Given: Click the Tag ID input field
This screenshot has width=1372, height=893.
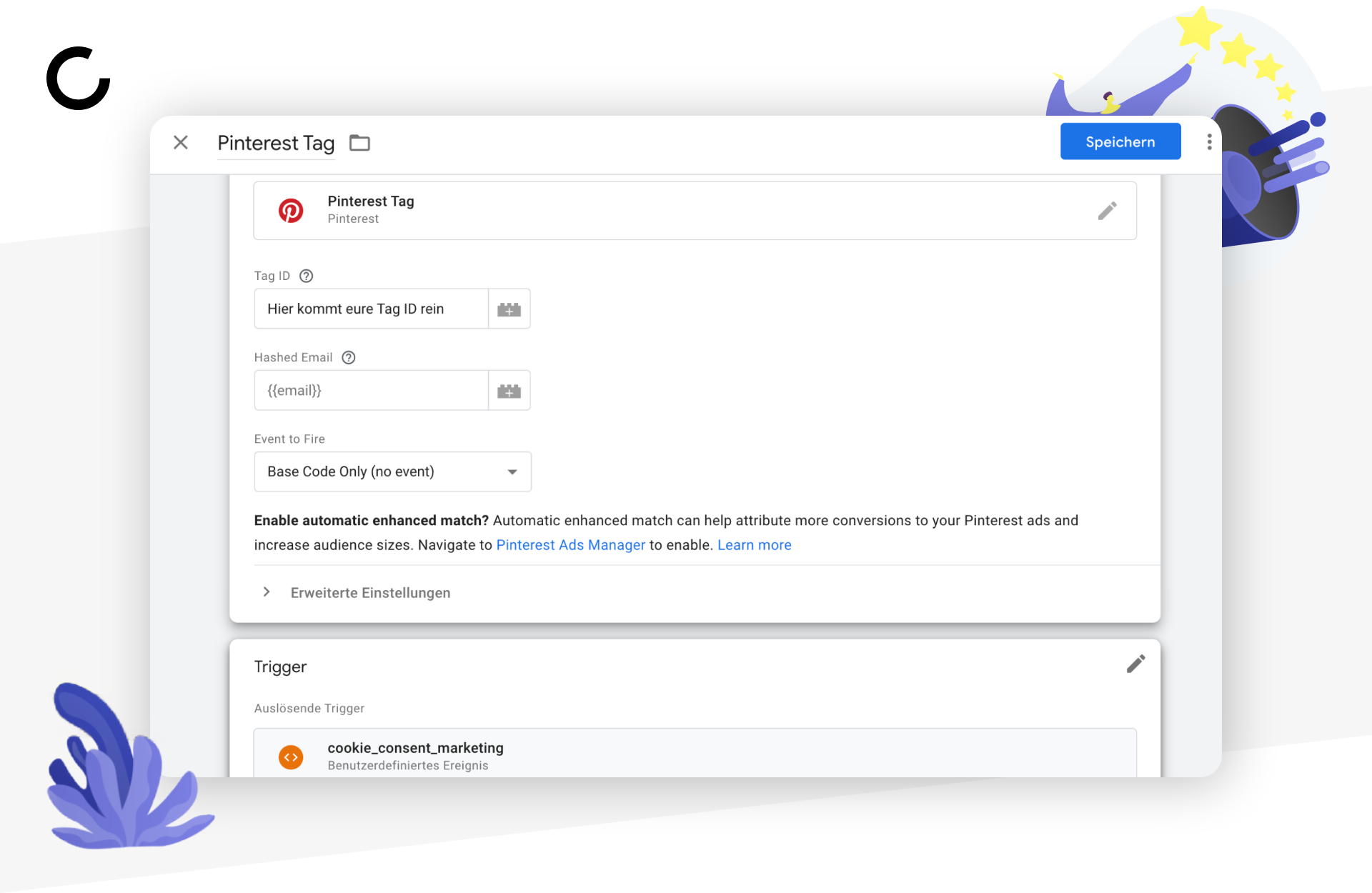Looking at the screenshot, I should pyautogui.click(x=371, y=309).
